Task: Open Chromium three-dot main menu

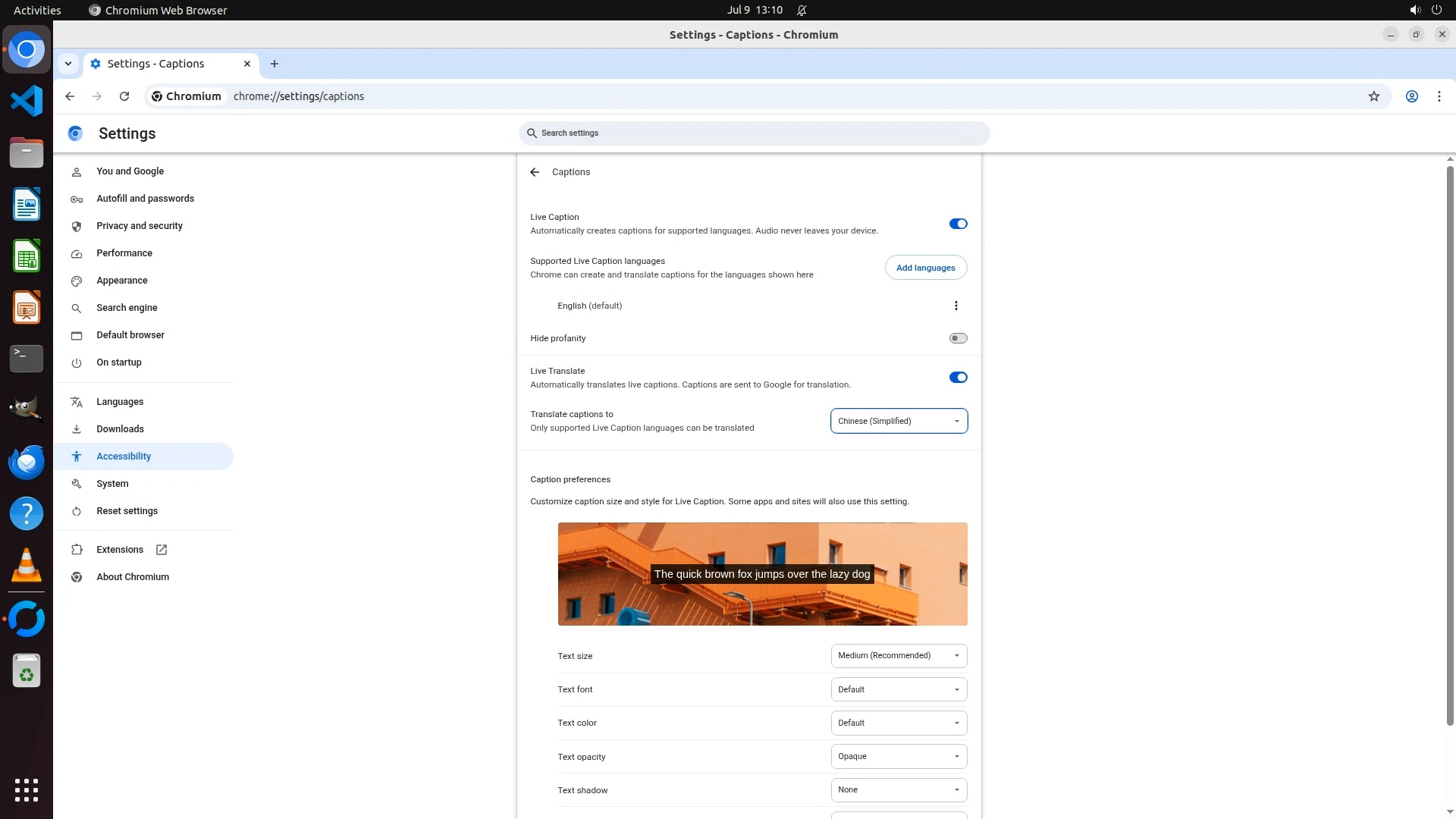Action: point(1439,96)
